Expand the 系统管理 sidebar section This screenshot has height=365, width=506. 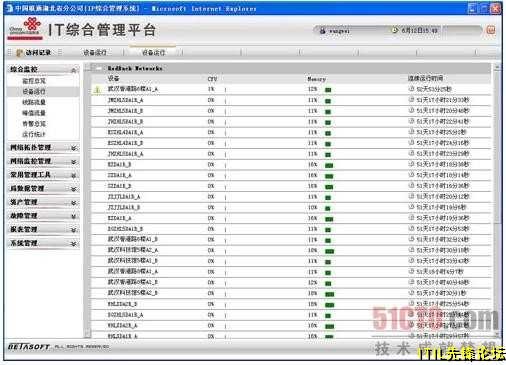click(74, 244)
